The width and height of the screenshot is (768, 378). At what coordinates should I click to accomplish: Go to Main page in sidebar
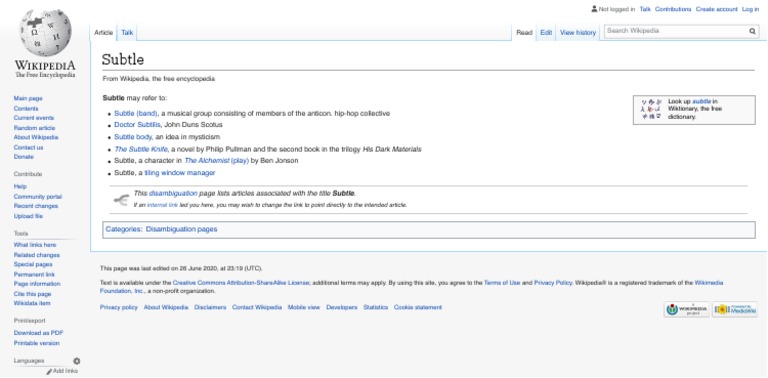click(28, 98)
